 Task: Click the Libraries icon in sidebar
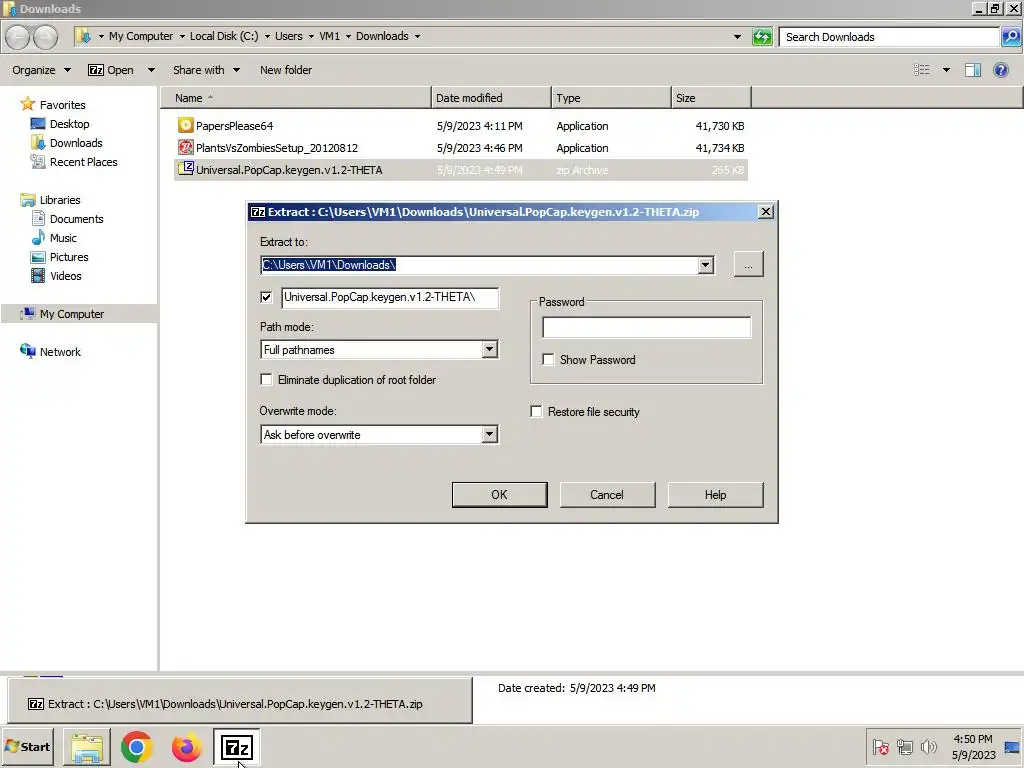click(27, 200)
